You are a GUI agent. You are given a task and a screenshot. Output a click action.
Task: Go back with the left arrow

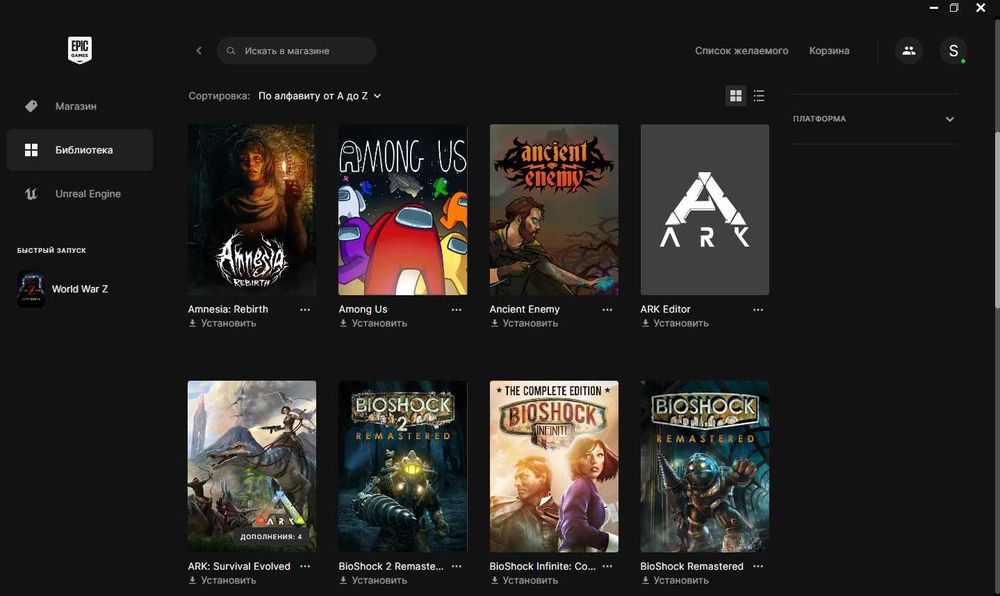[x=199, y=50]
